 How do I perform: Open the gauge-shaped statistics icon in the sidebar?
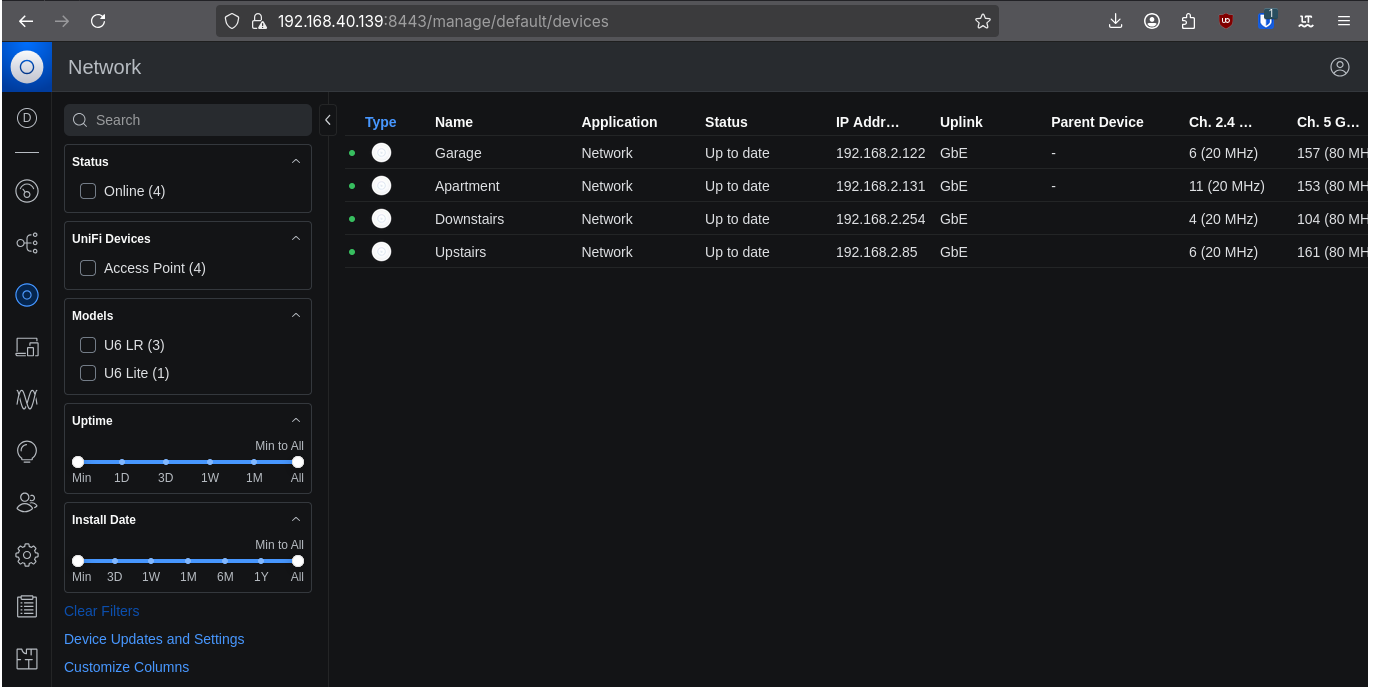pyautogui.click(x=27, y=191)
